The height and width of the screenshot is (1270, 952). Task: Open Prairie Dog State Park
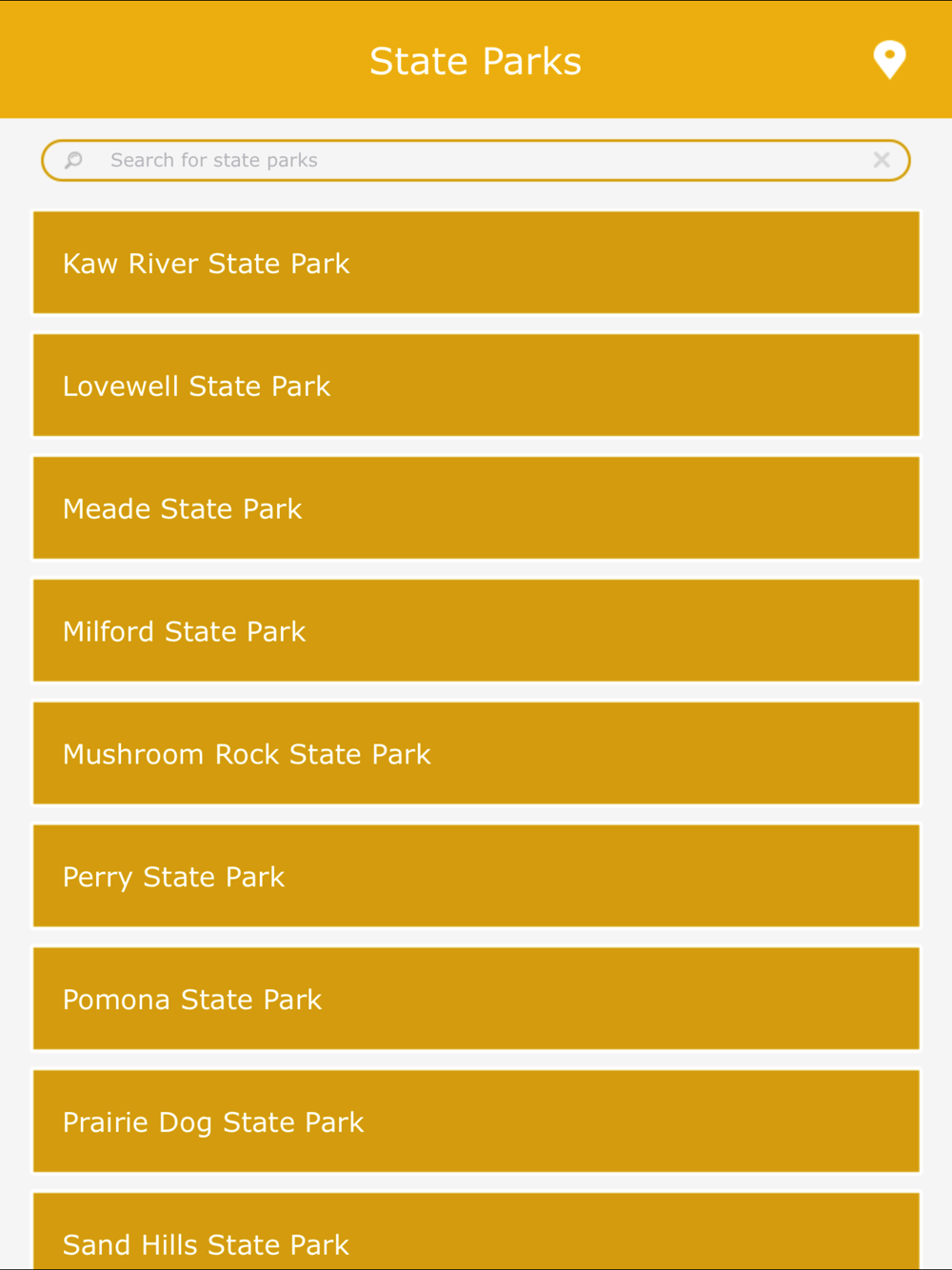point(476,1122)
